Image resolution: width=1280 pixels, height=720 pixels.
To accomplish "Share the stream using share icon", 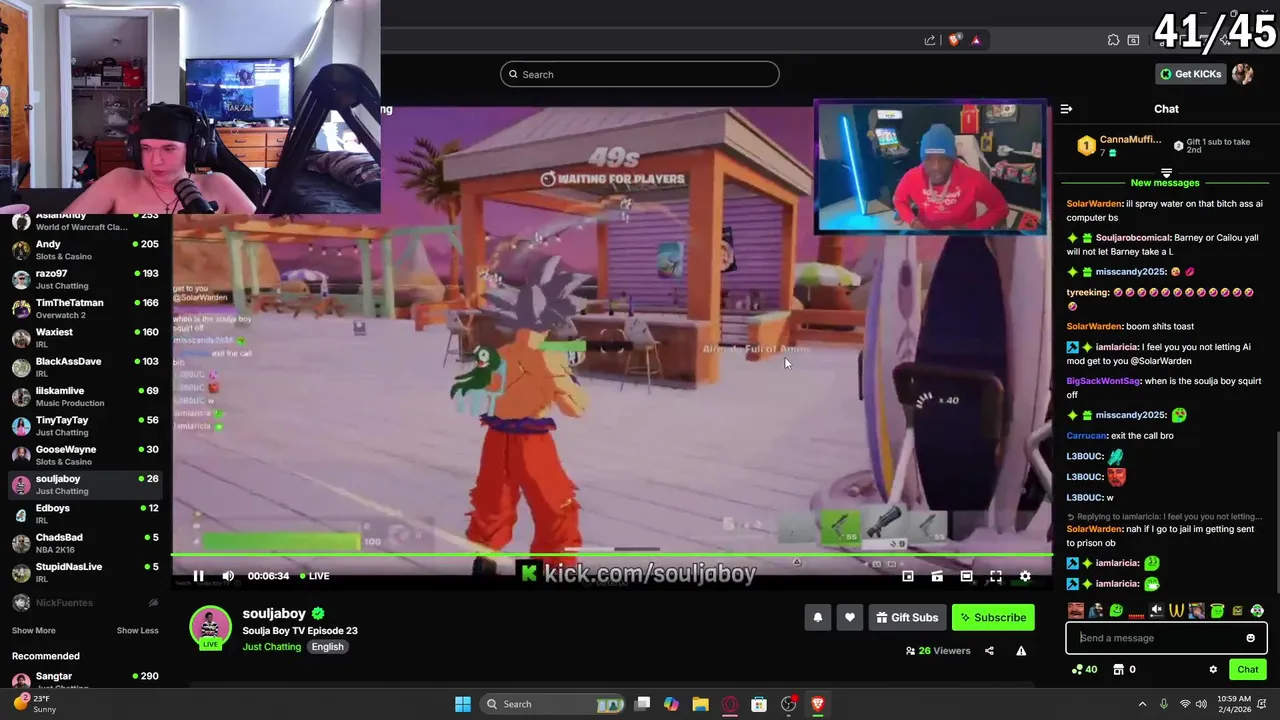I will click(x=989, y=651).
